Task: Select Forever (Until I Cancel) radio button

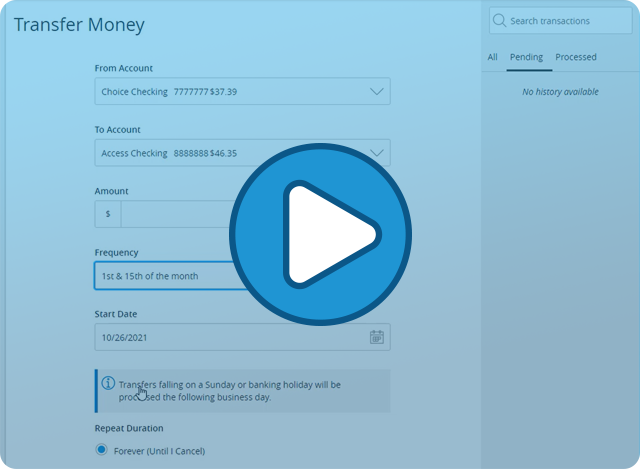Action: point(101,449)
